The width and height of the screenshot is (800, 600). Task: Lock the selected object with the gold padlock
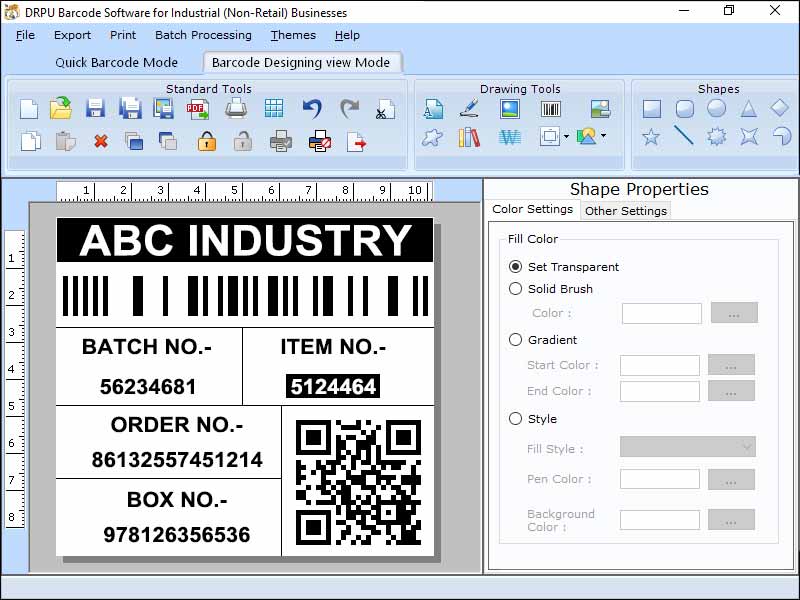click(x=207, y=141)
